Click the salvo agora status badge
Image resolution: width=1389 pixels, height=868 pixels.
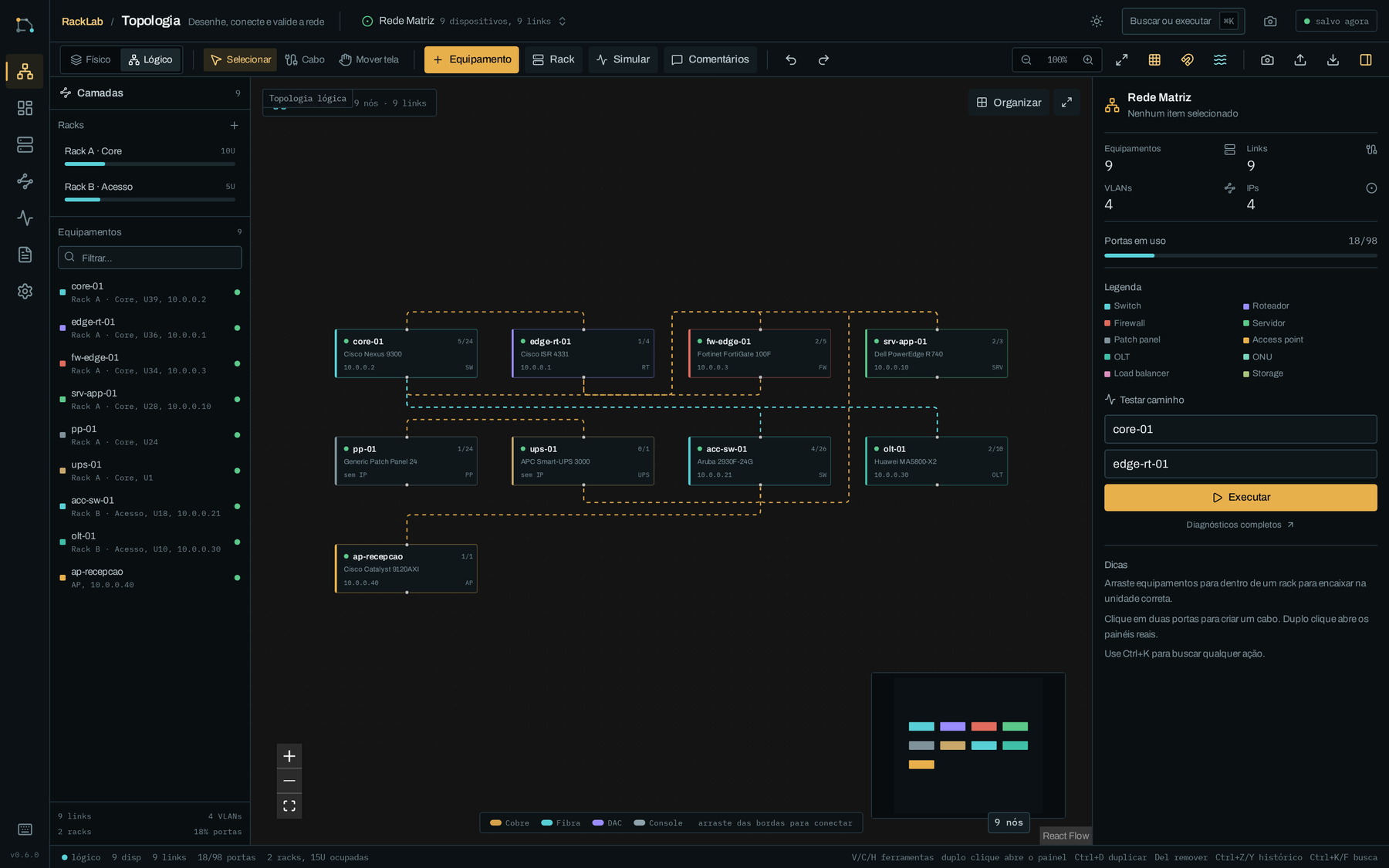pyautogui.click(x=1336, y=22)
